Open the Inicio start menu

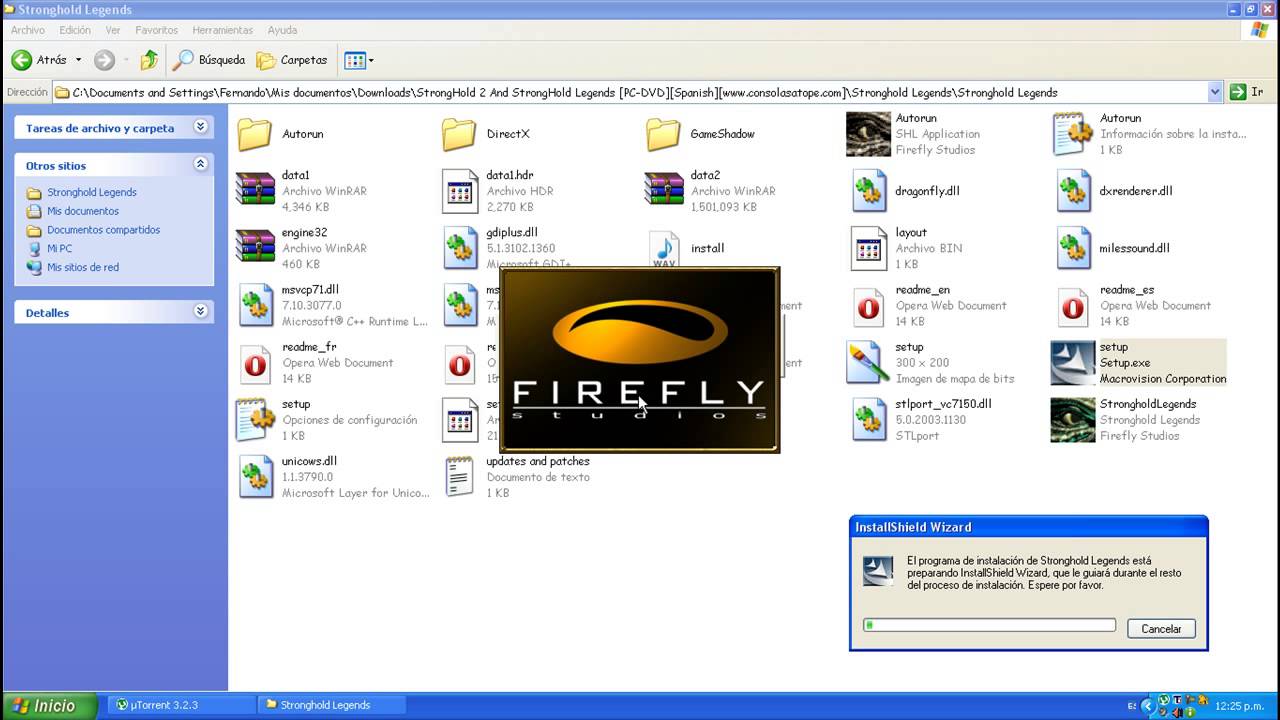[x=49, y=705]
